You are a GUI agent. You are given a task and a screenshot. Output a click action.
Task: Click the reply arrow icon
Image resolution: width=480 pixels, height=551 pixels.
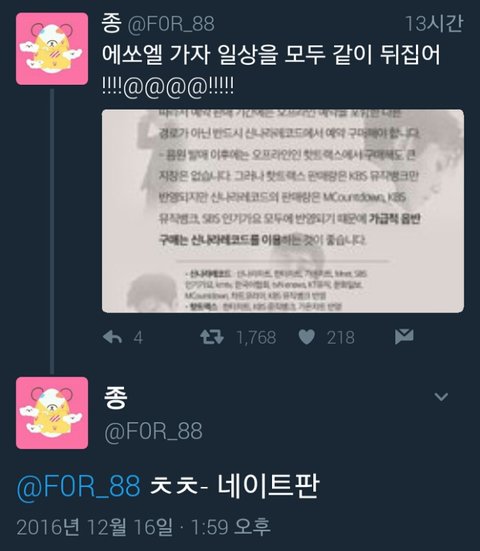tap(112, 337)
